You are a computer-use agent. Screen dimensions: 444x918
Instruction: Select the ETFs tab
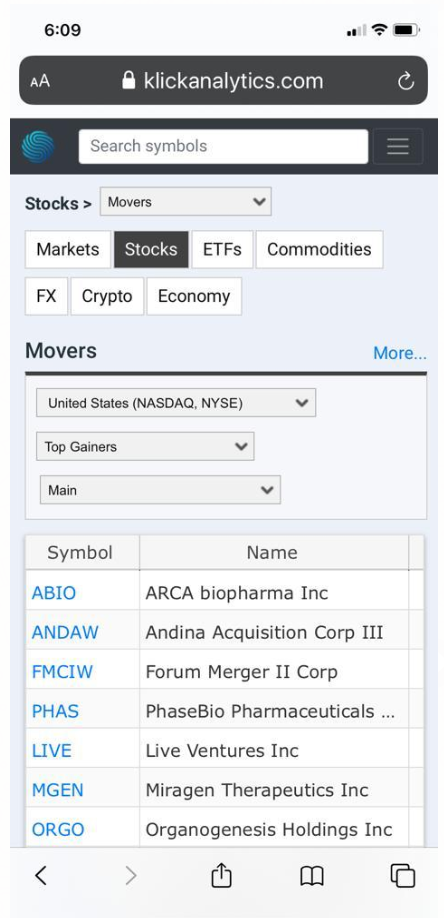(x=222, y=249)
